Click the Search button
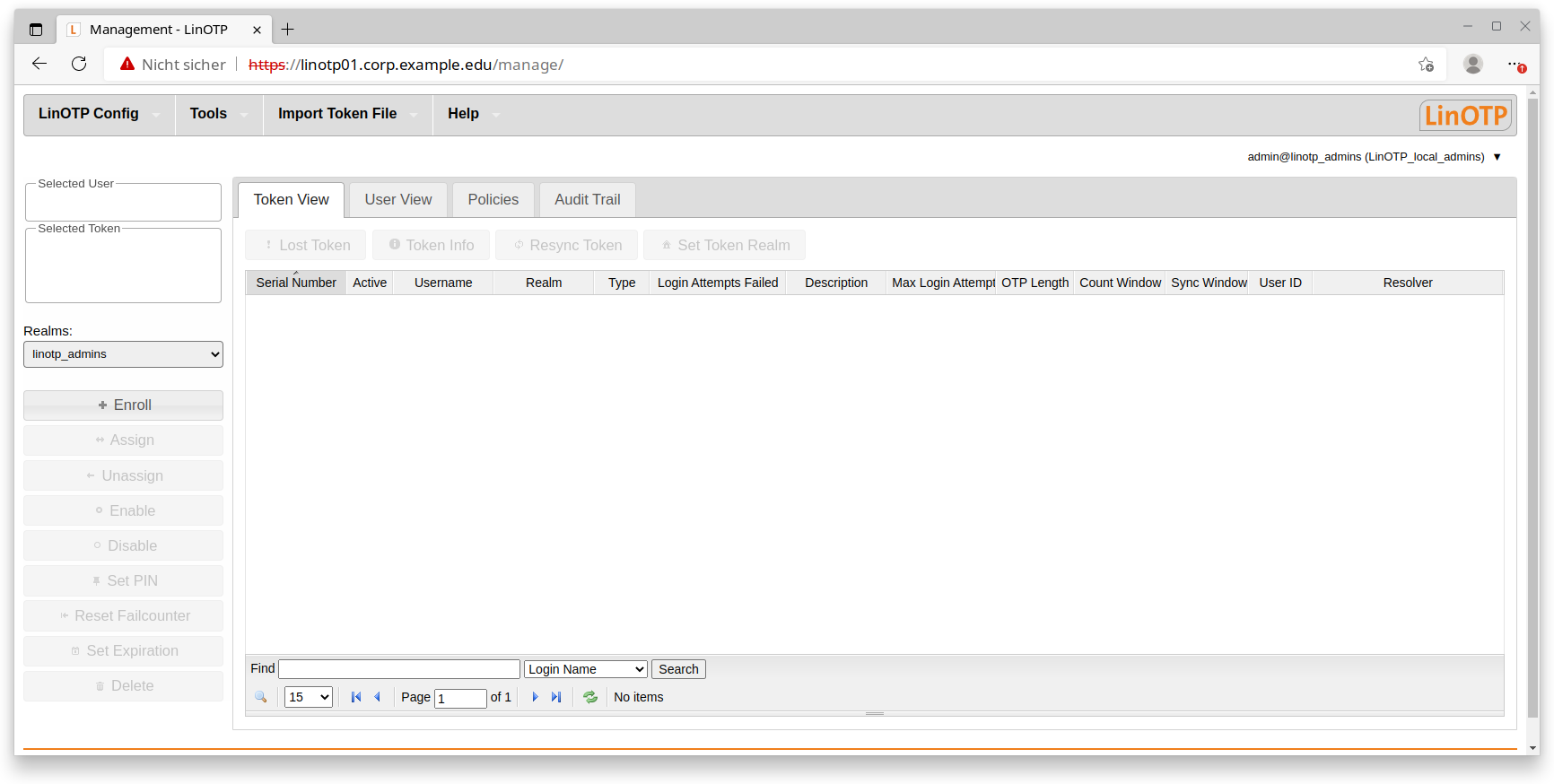 678,669
